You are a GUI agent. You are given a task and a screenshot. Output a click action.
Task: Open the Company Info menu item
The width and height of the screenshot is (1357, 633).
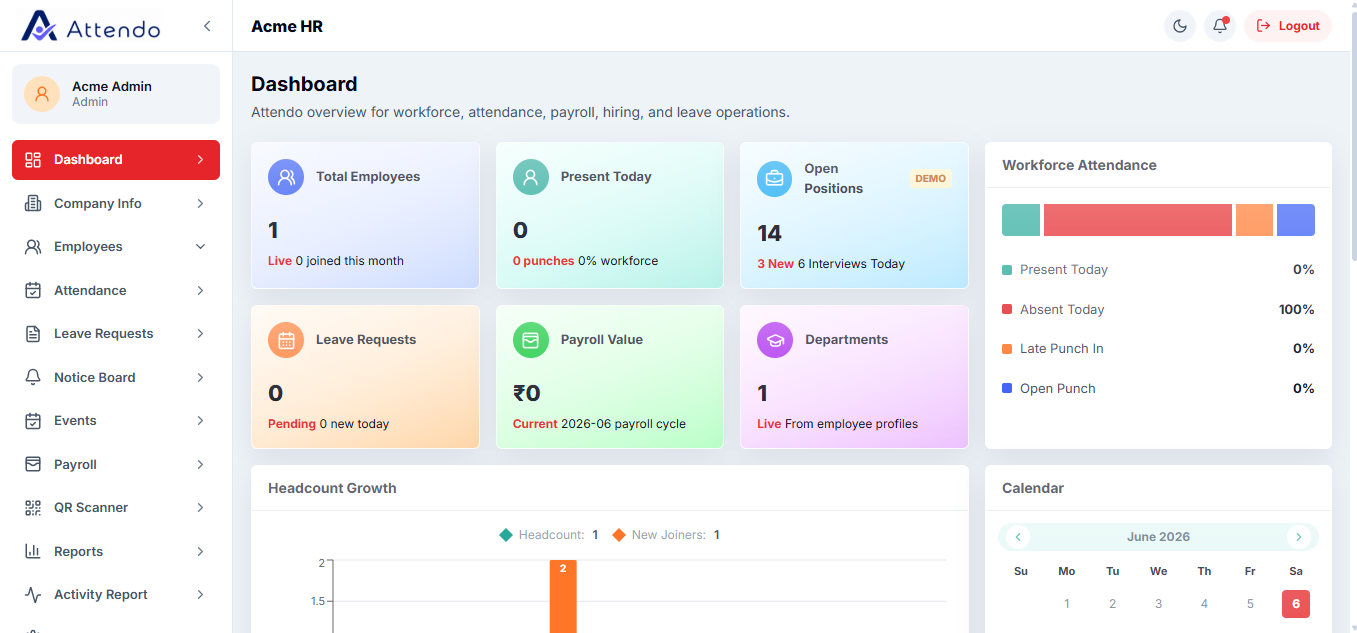(116, 203)
